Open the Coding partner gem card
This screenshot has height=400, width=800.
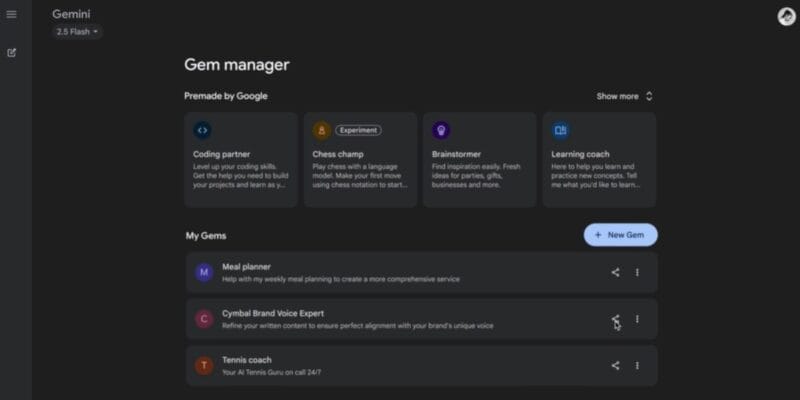tap(241, 160)
